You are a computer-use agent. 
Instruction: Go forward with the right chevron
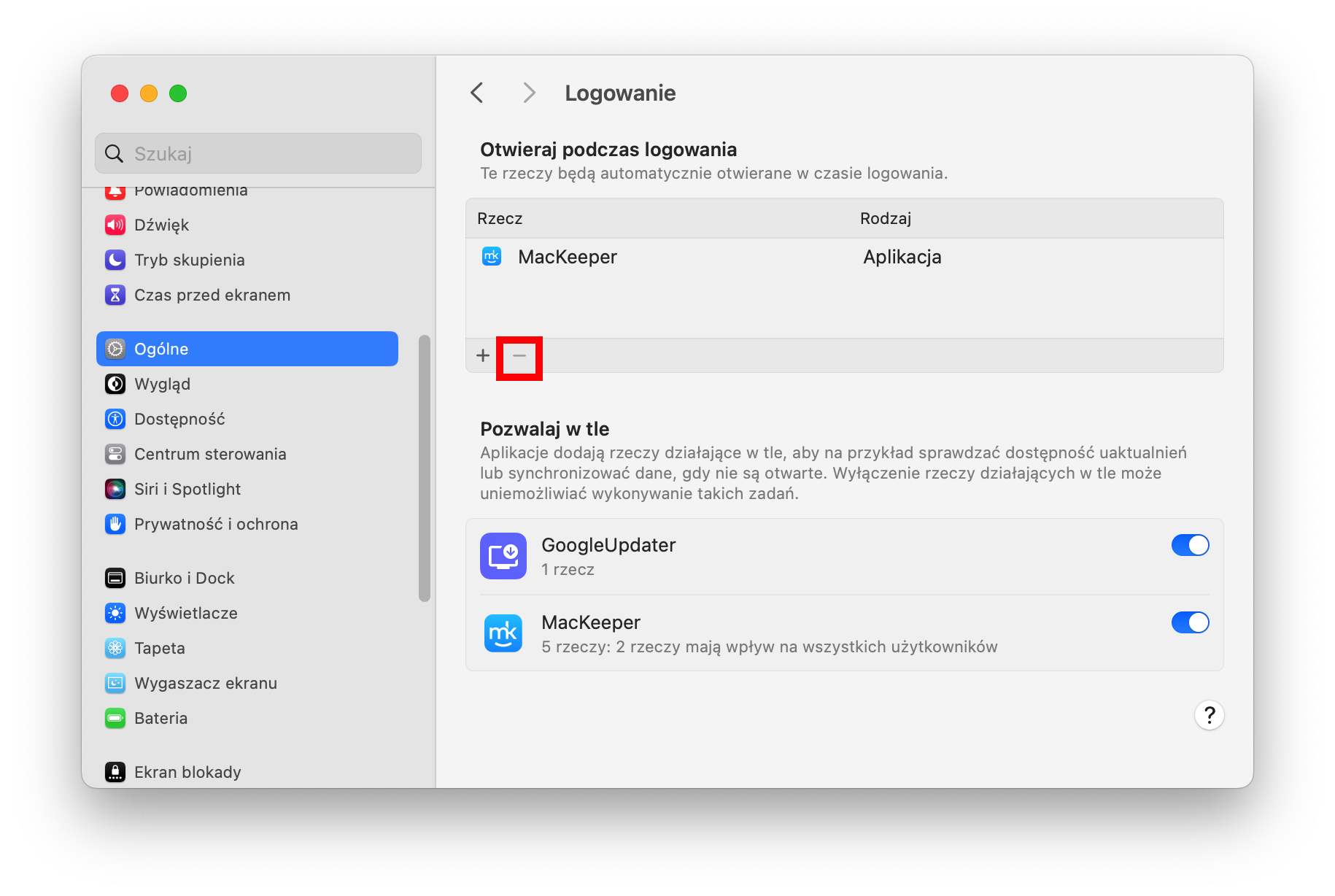530,93
